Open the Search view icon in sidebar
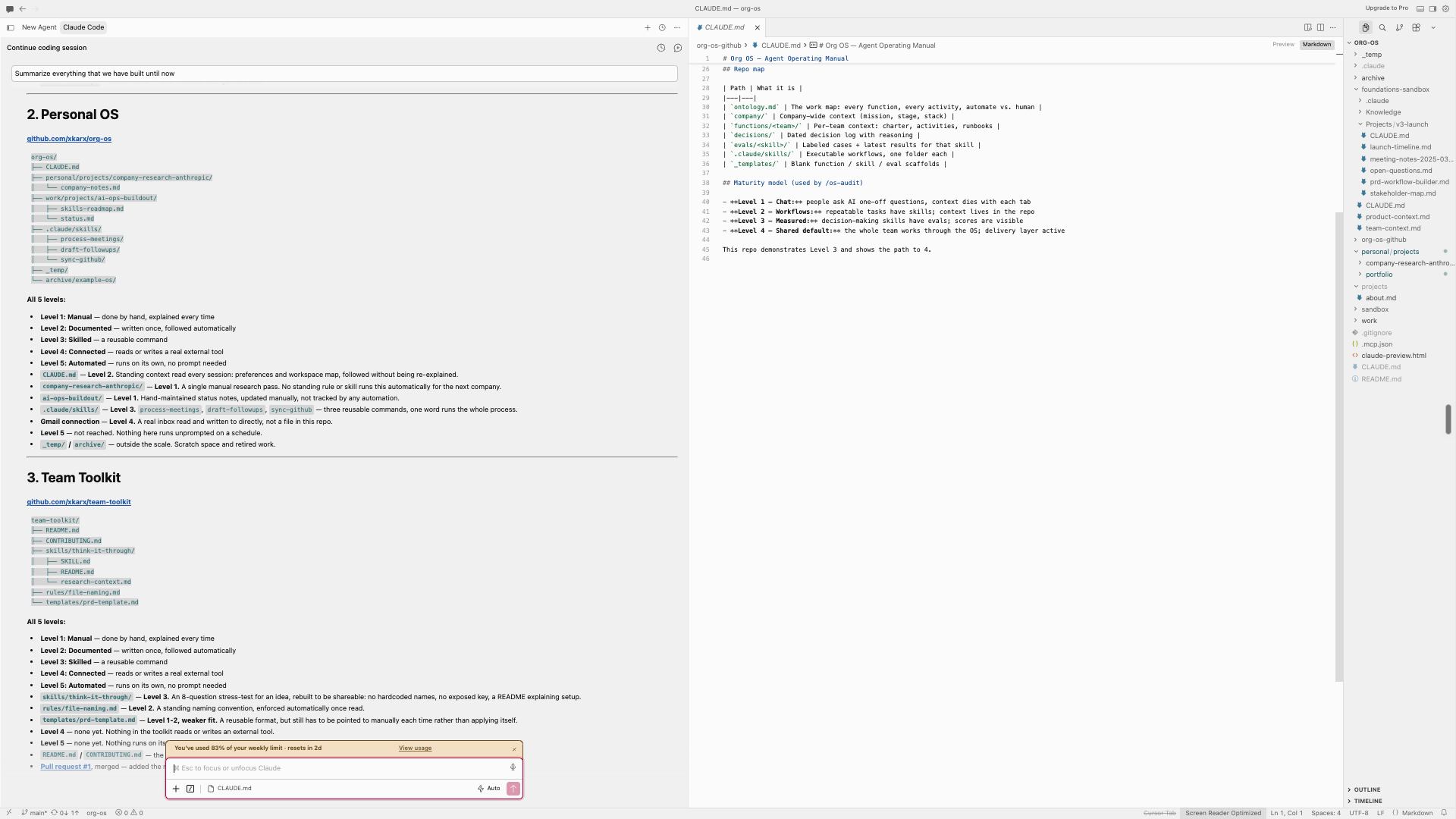This screenshot has height=819, width=1456. tap(1382, 27)
